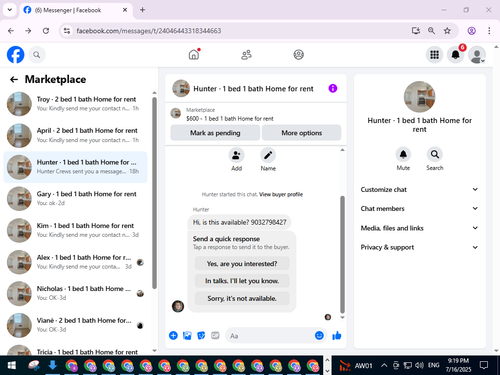The height and width of the screenshot is (375, 500).
Task: Open the Notifications bell in the header
Action: point(456,55)
